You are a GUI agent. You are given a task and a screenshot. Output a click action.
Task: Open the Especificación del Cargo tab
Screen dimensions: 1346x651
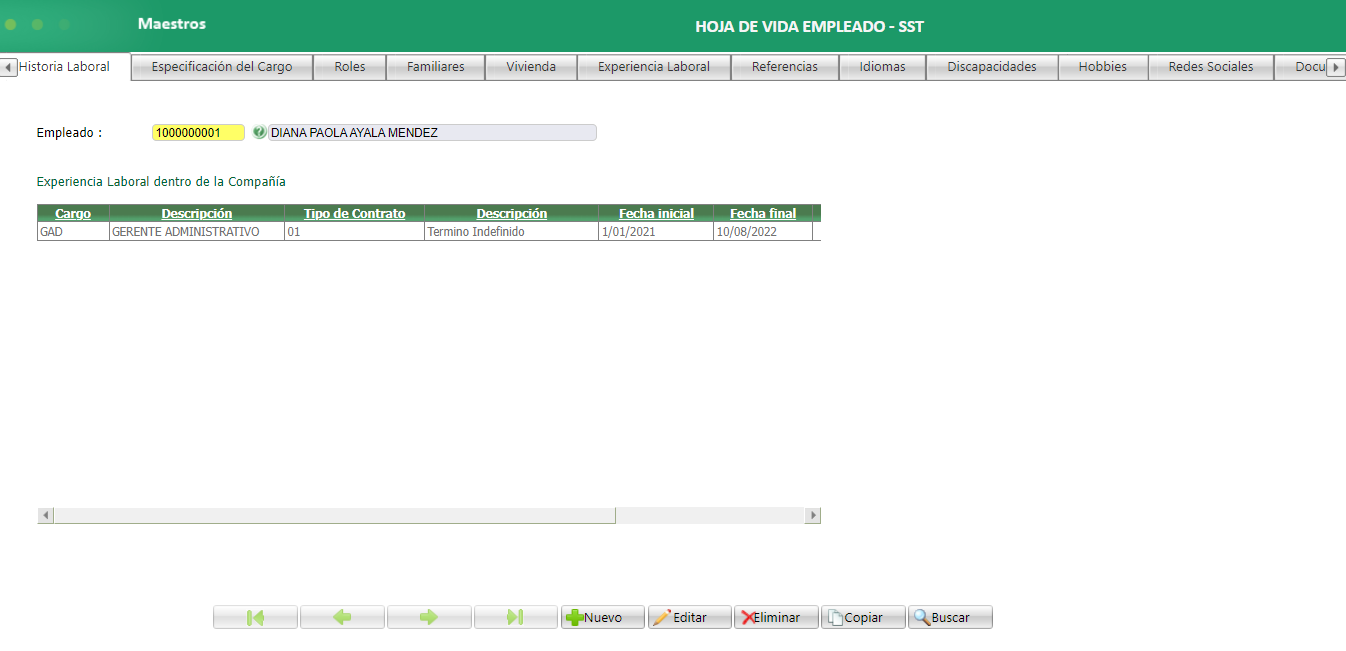(x=222, y=67)
